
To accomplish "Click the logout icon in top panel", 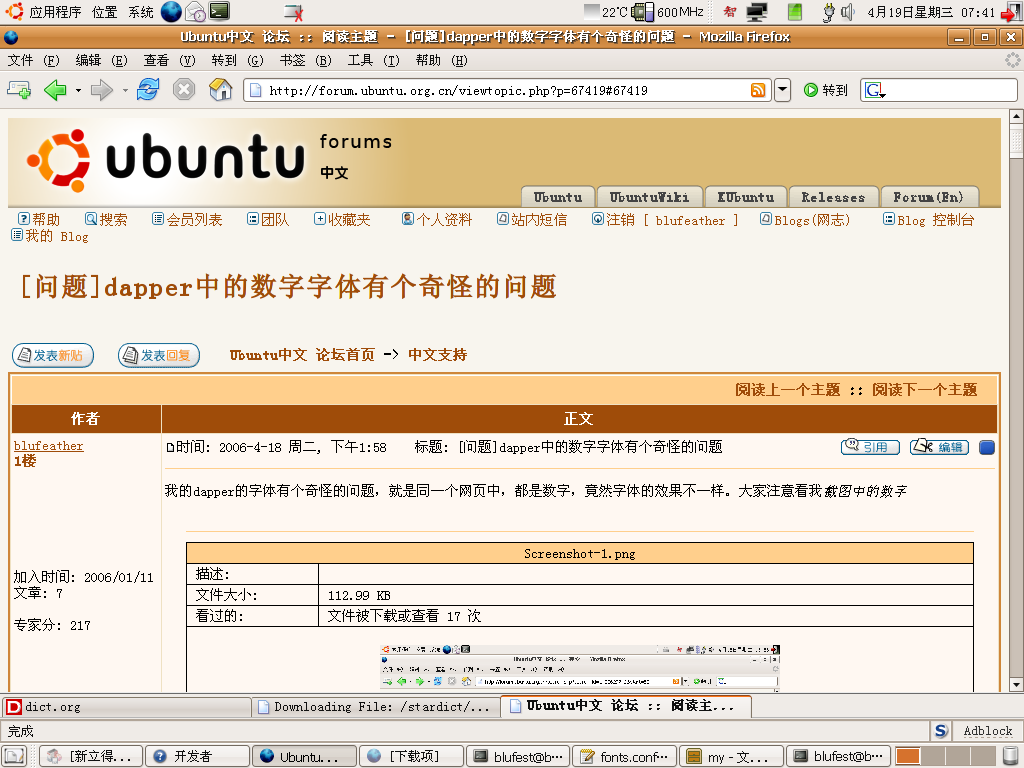I will [1011, 12].
